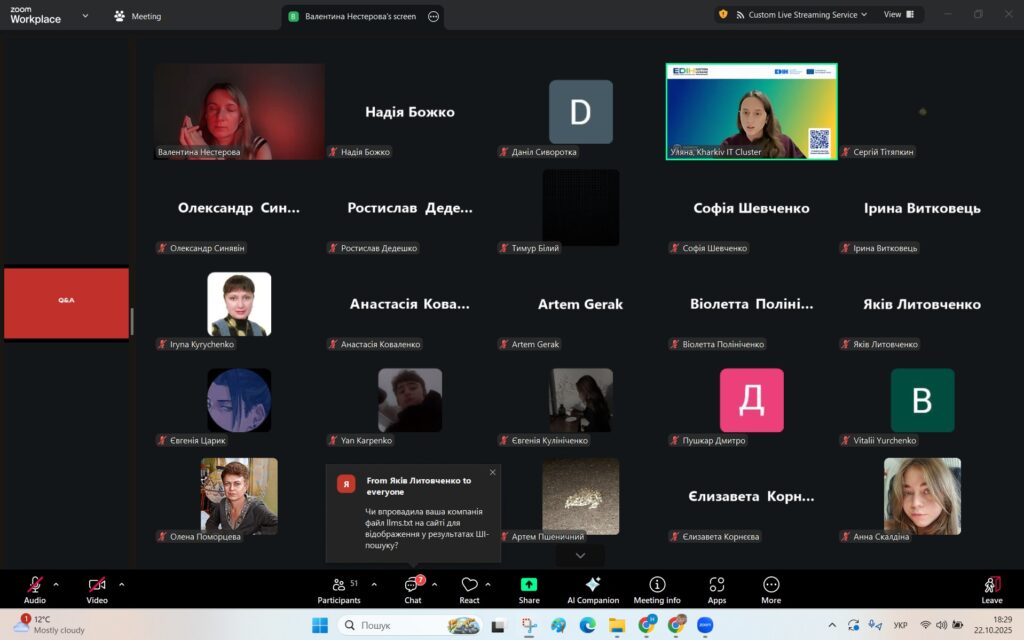Open the Participants panel
Screen dimensions: 1024x640
tap(339, 588)
